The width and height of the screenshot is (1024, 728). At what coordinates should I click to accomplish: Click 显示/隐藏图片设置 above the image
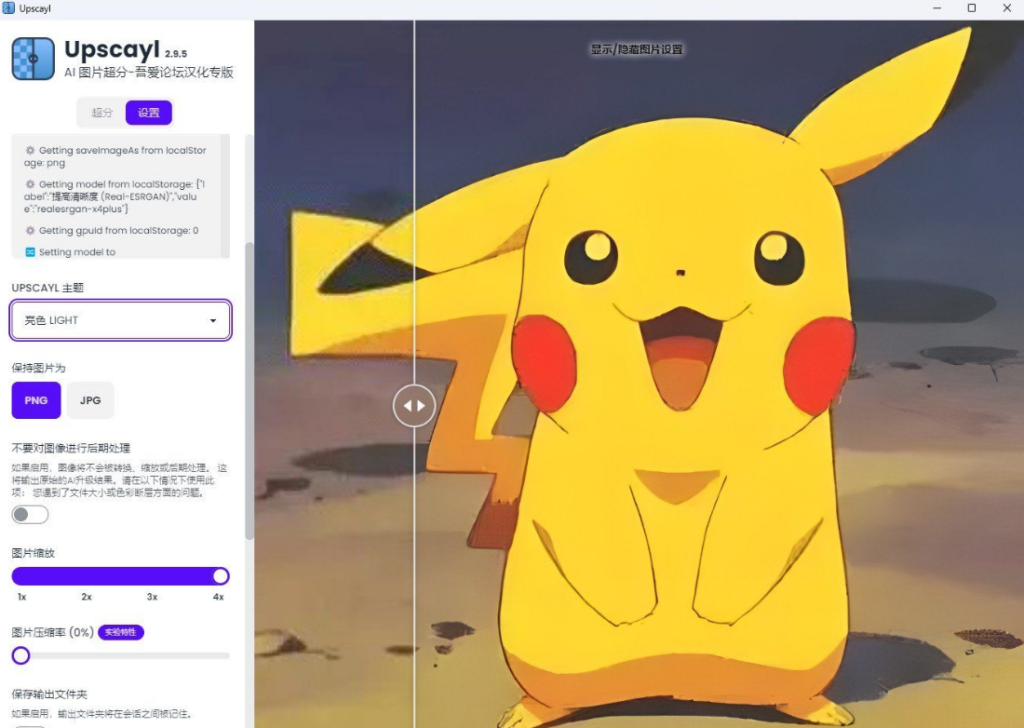tap(637, 49)
